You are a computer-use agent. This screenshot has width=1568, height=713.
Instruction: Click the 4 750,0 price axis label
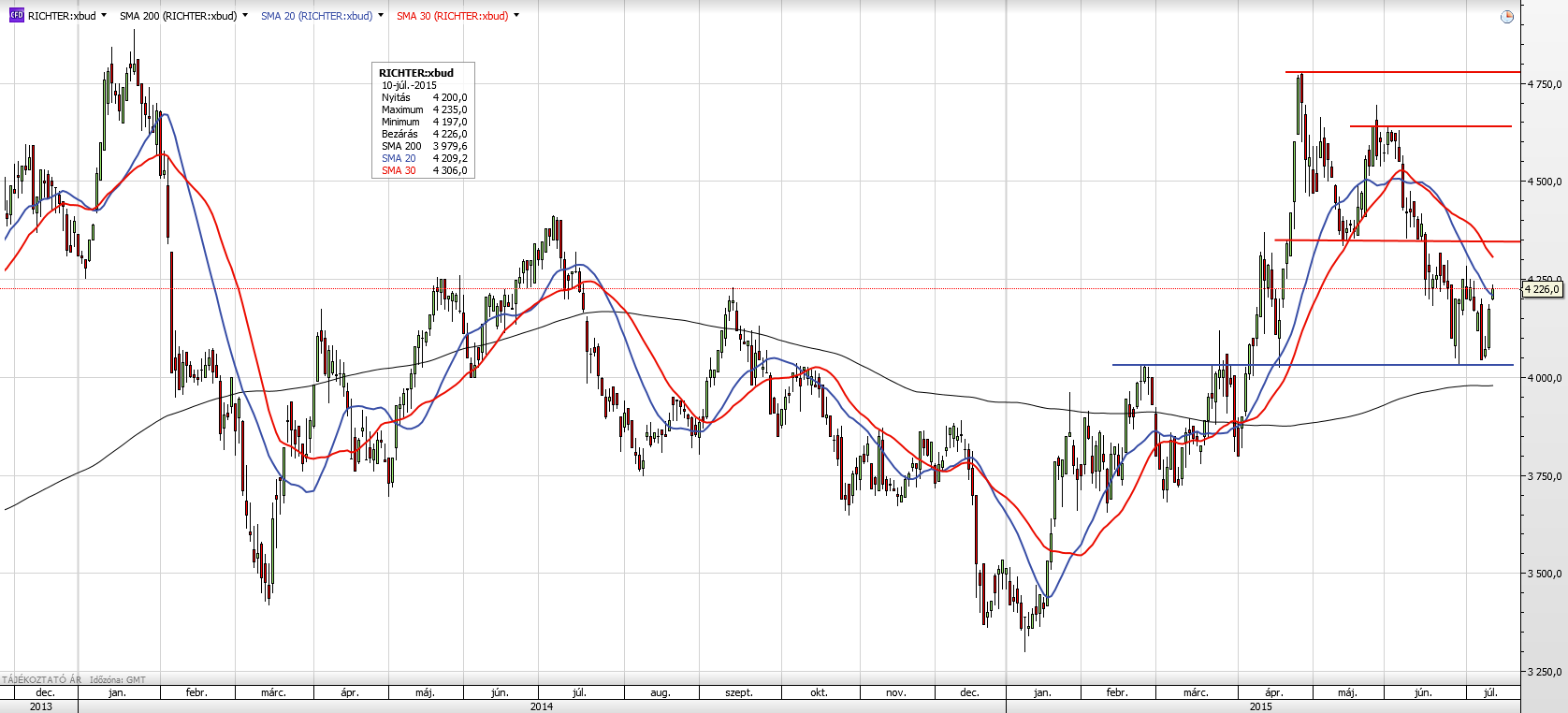point(1545,84)
